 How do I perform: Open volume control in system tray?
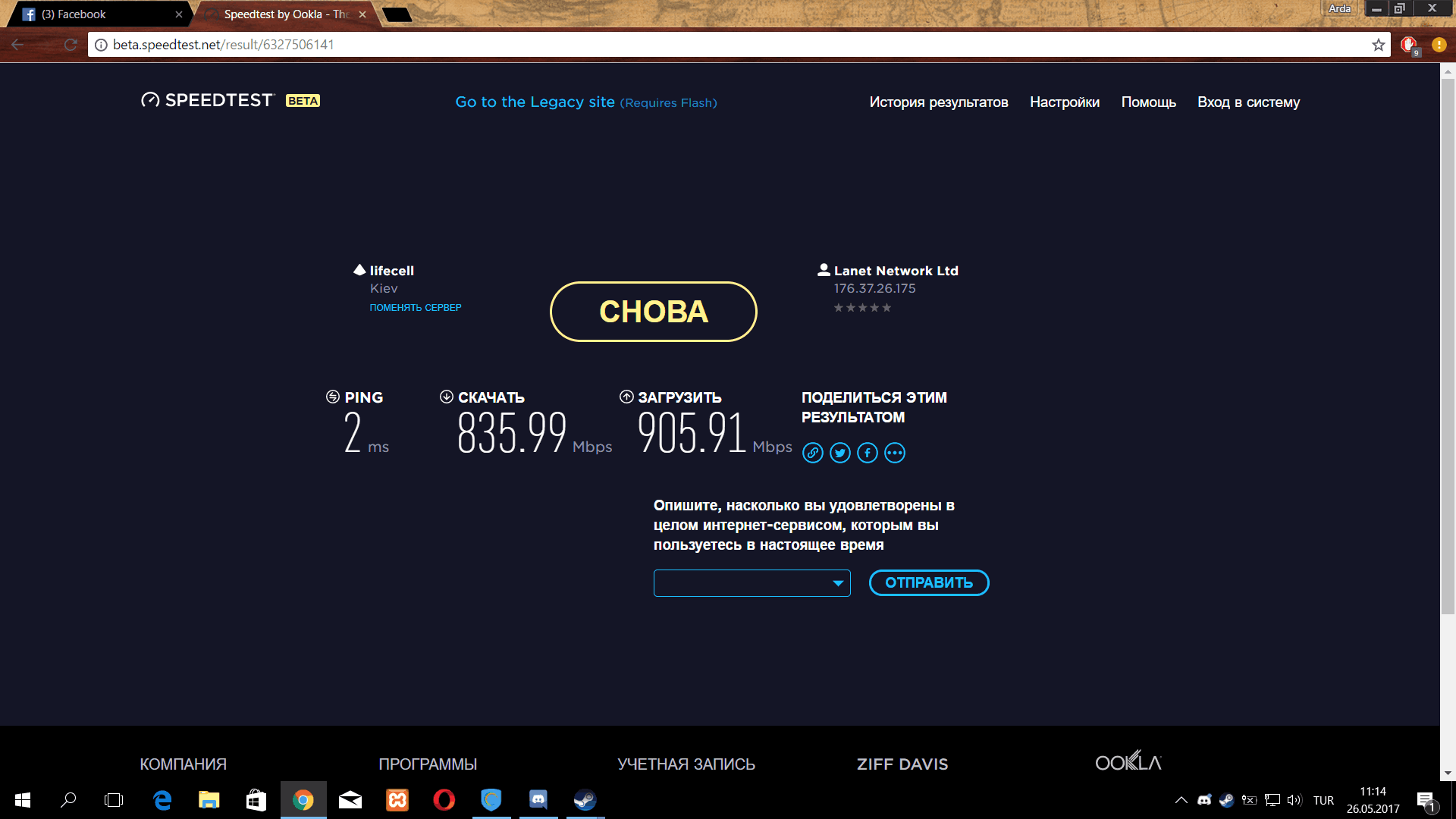click(x=1294, y=800)
